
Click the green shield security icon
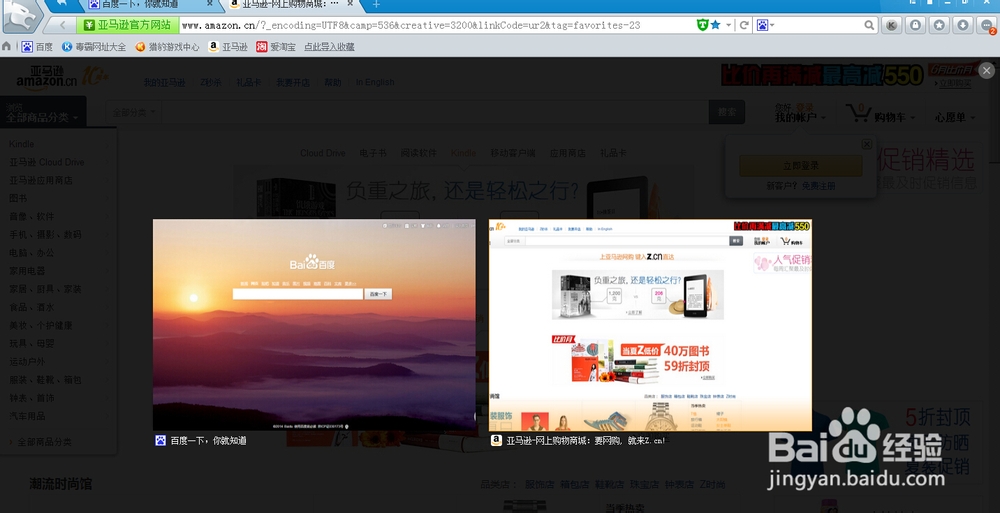tap(702, 25)
